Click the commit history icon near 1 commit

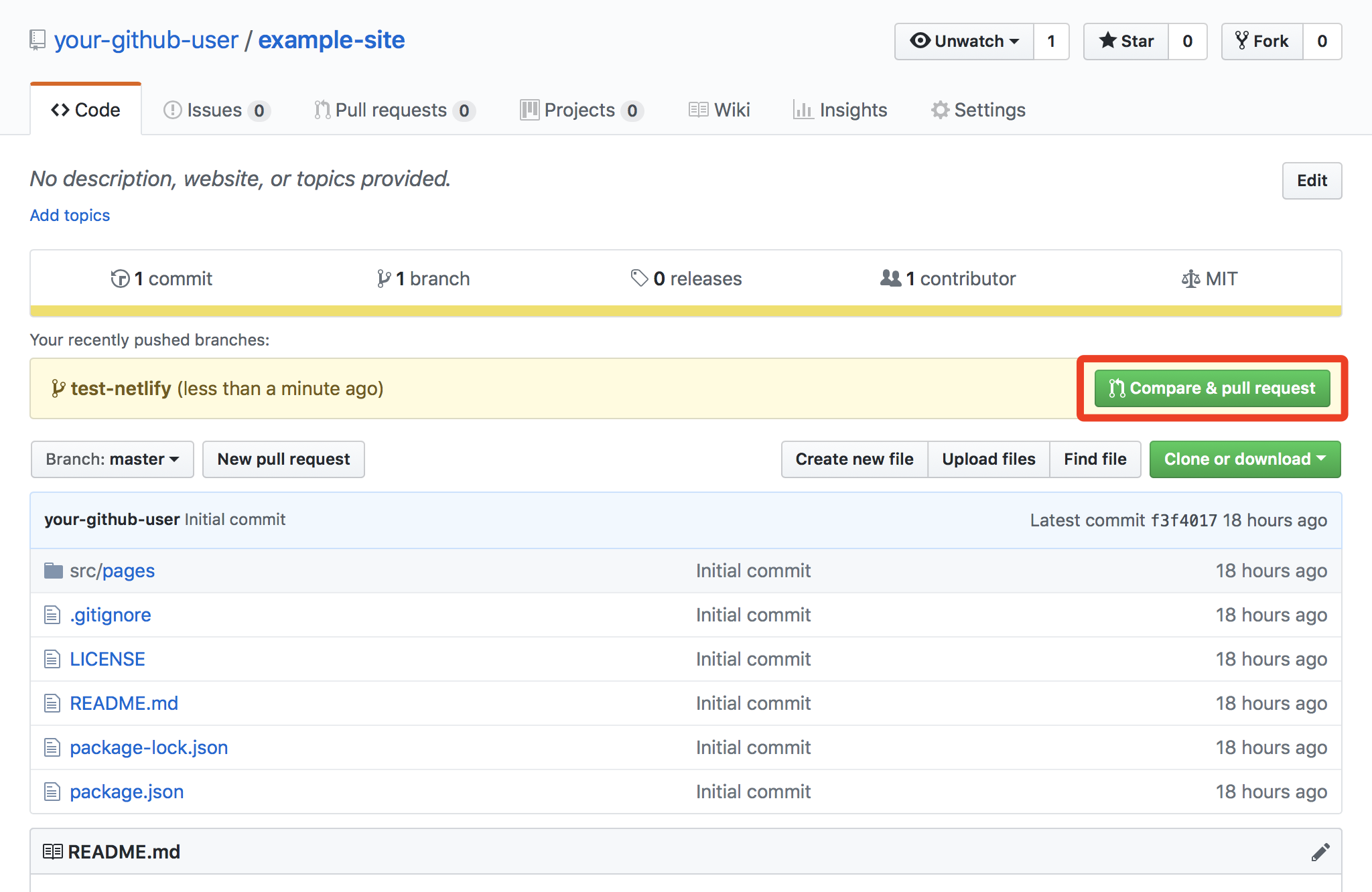click(119, 278)
